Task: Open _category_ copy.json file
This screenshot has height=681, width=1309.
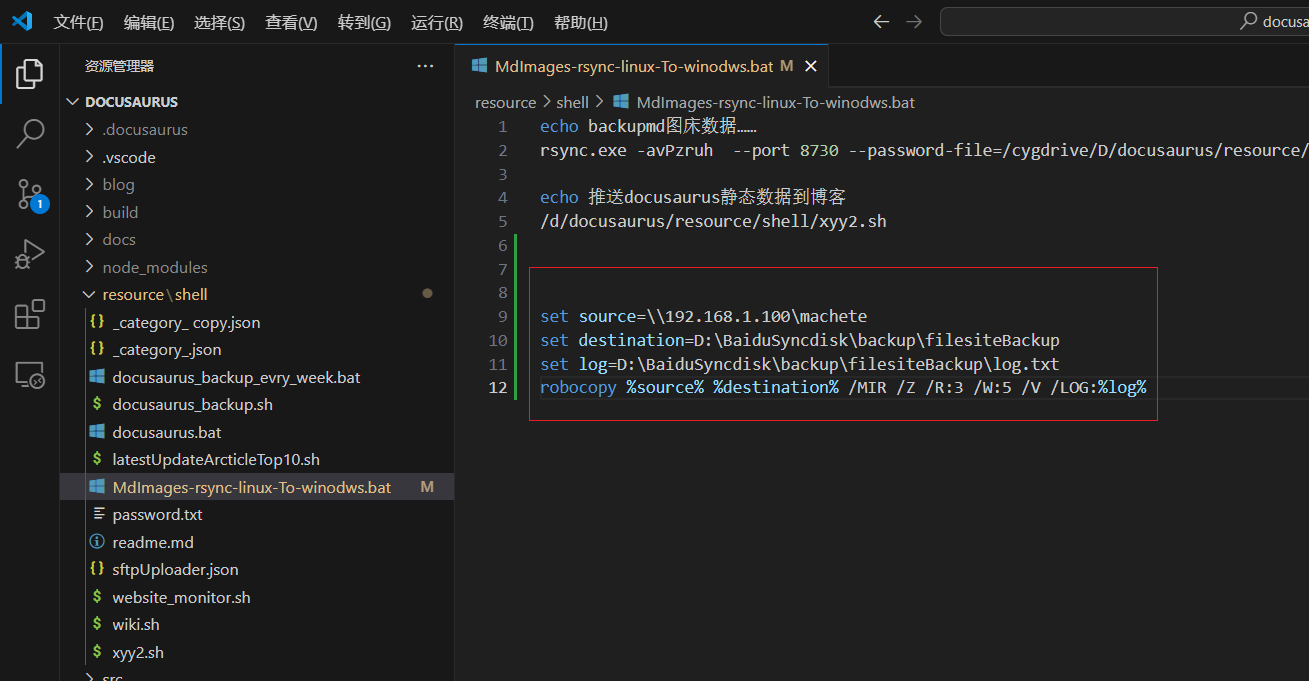Action: (x=186, y=322)
